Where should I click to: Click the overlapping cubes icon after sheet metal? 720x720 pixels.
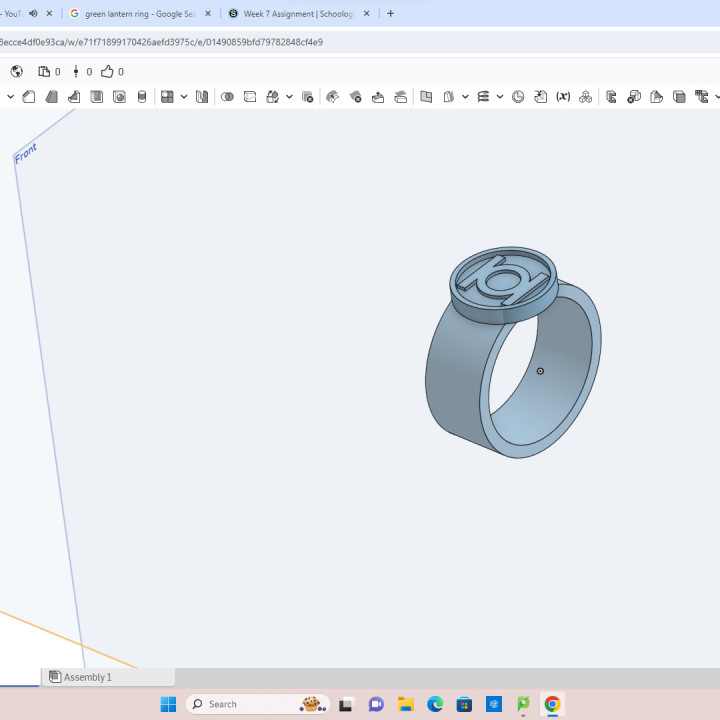[634, 97]
